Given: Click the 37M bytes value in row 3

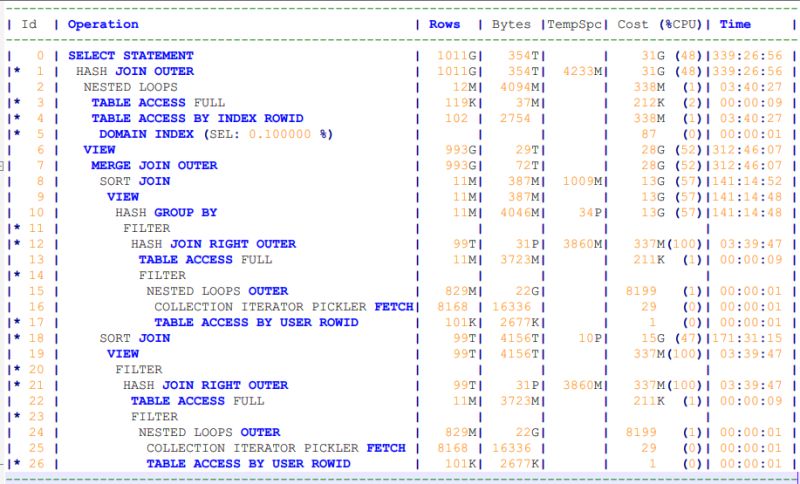Looking at the screenshot, I should [527, 103].
